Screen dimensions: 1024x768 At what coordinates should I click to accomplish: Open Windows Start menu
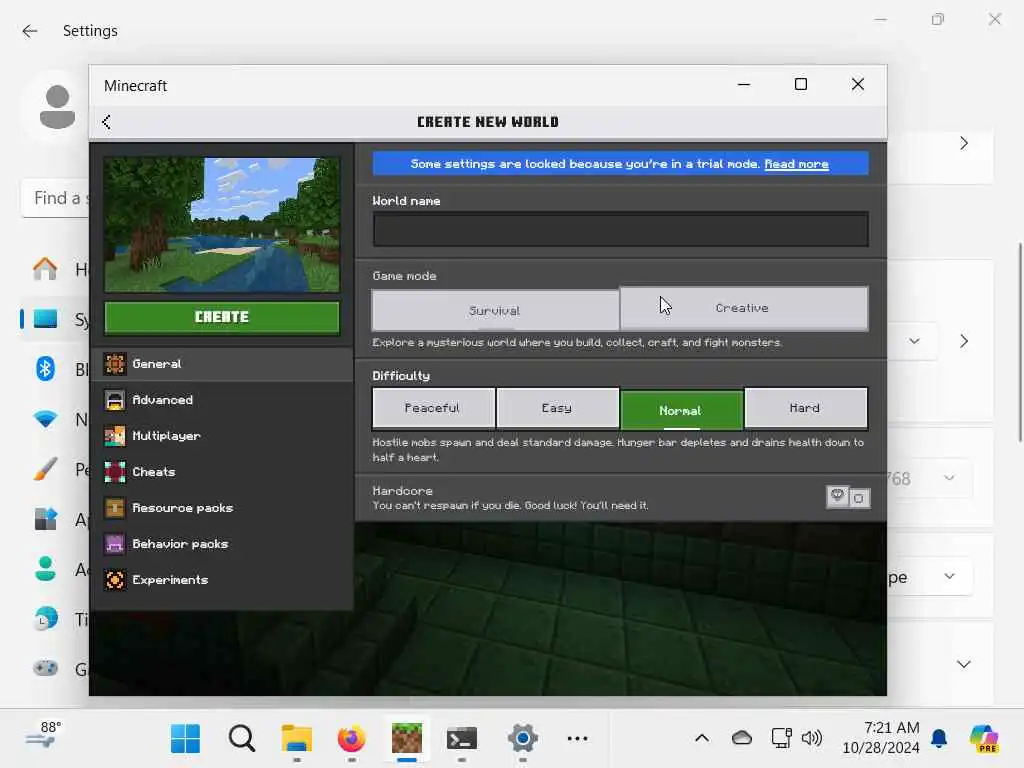[185, 739]
